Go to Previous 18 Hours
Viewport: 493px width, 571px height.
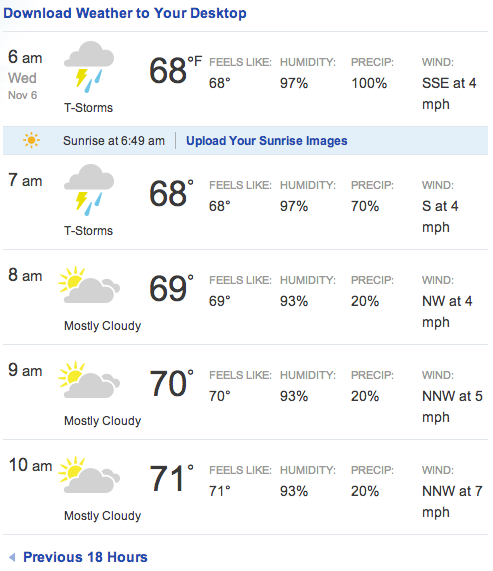(85, 557)
